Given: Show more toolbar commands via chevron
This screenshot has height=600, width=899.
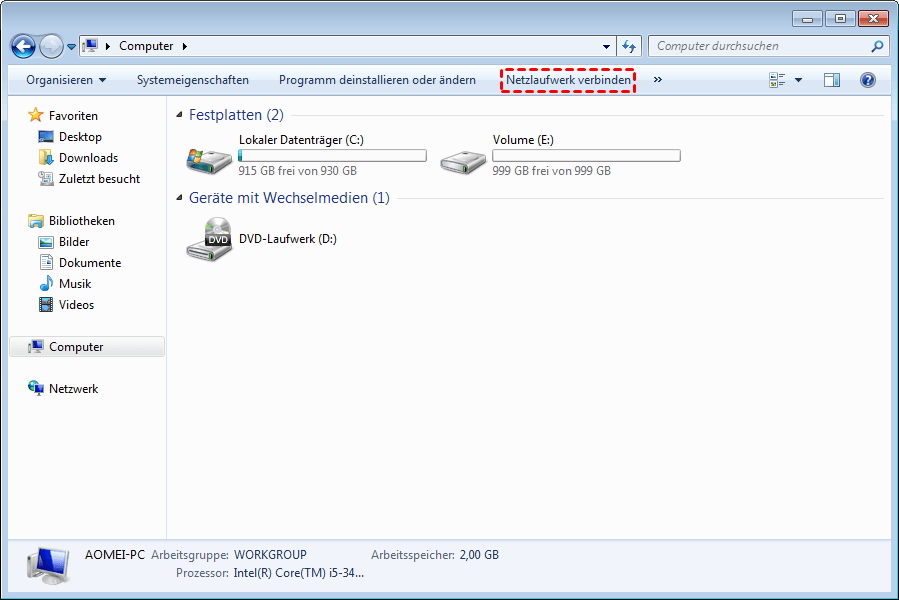Looking at the screenshot, I should [x=657, y=80].
